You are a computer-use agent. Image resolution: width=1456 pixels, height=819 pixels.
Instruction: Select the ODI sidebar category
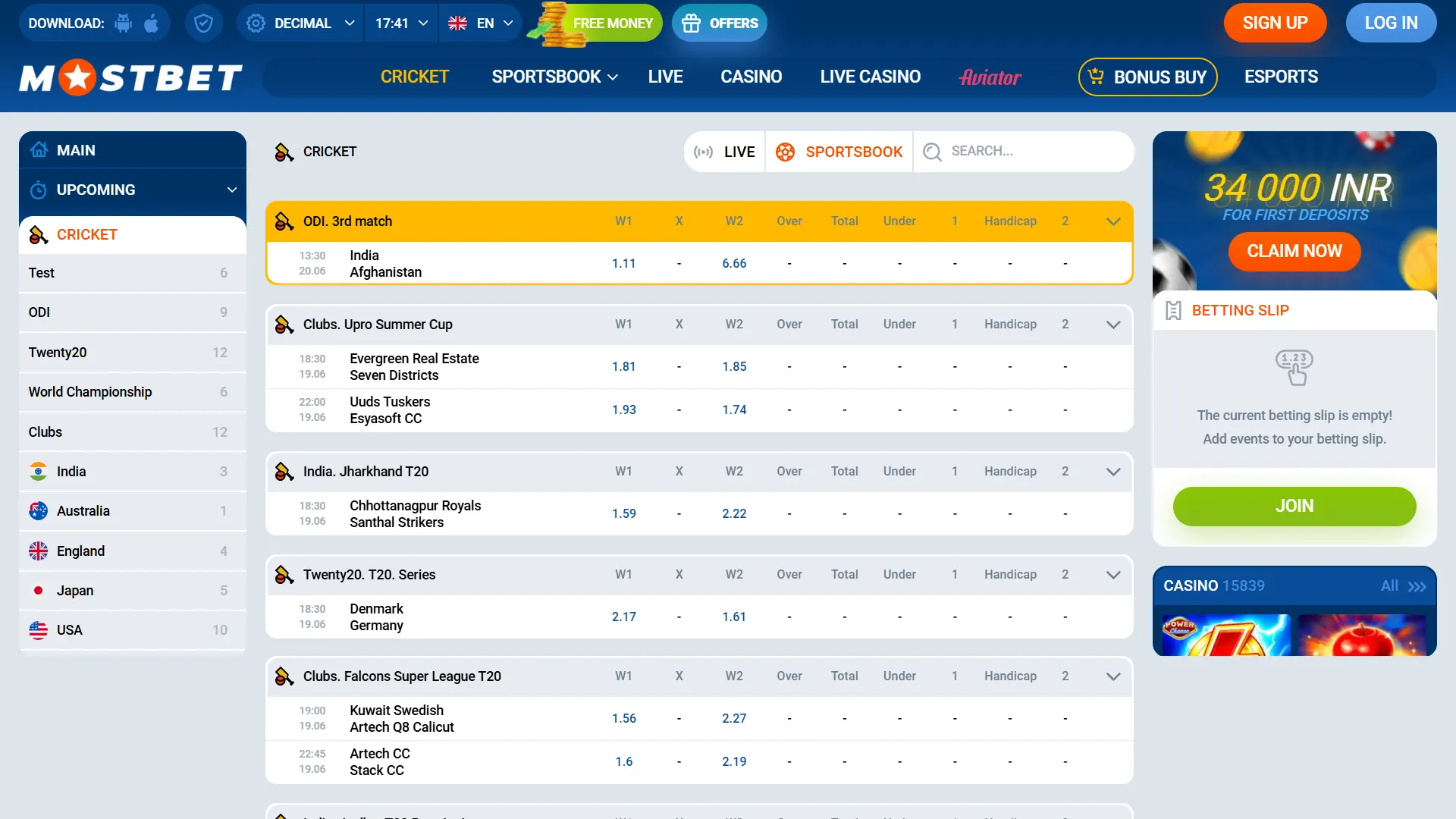[133, 312]
